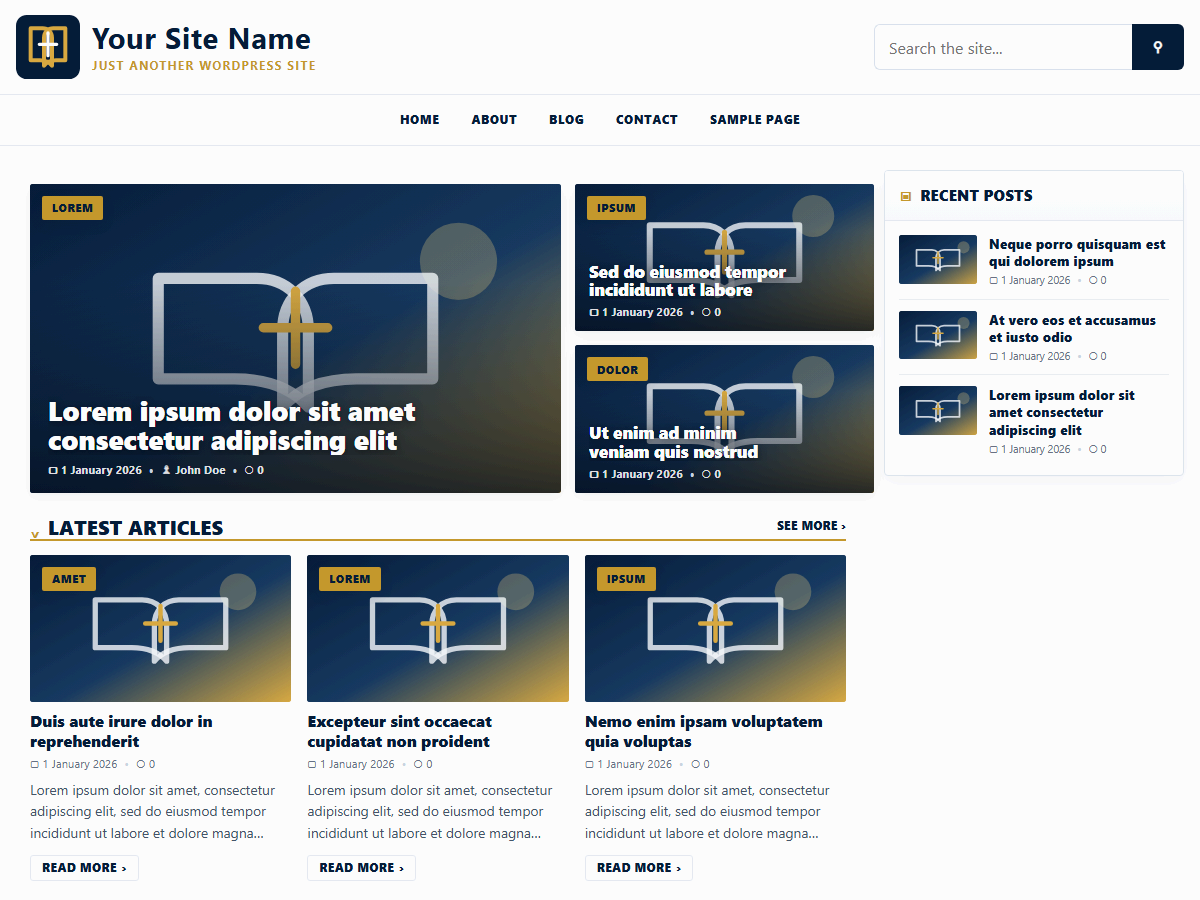Click comment count under Duis aute article
The image size is (1200, 900).
pos(146,764)
